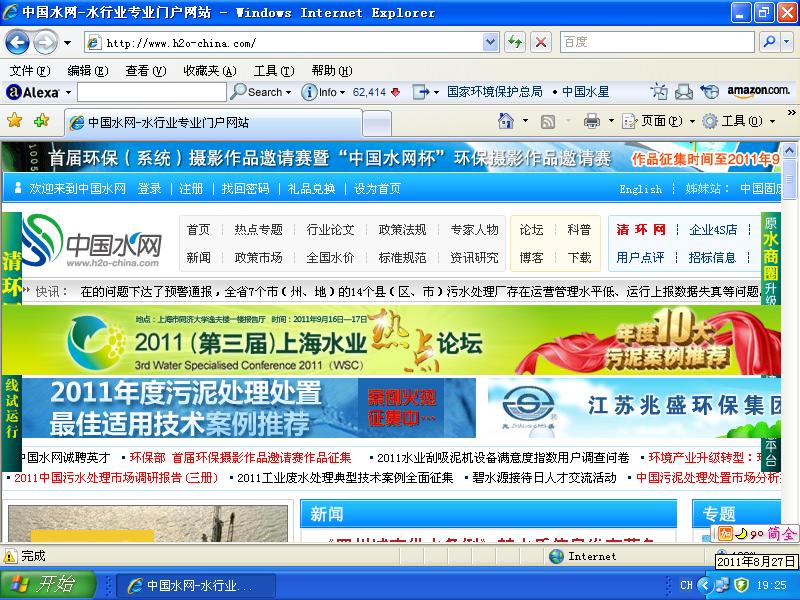800x600 pixels.
Task: Click the Alexa toolbar logo
Action: (33, 92)
